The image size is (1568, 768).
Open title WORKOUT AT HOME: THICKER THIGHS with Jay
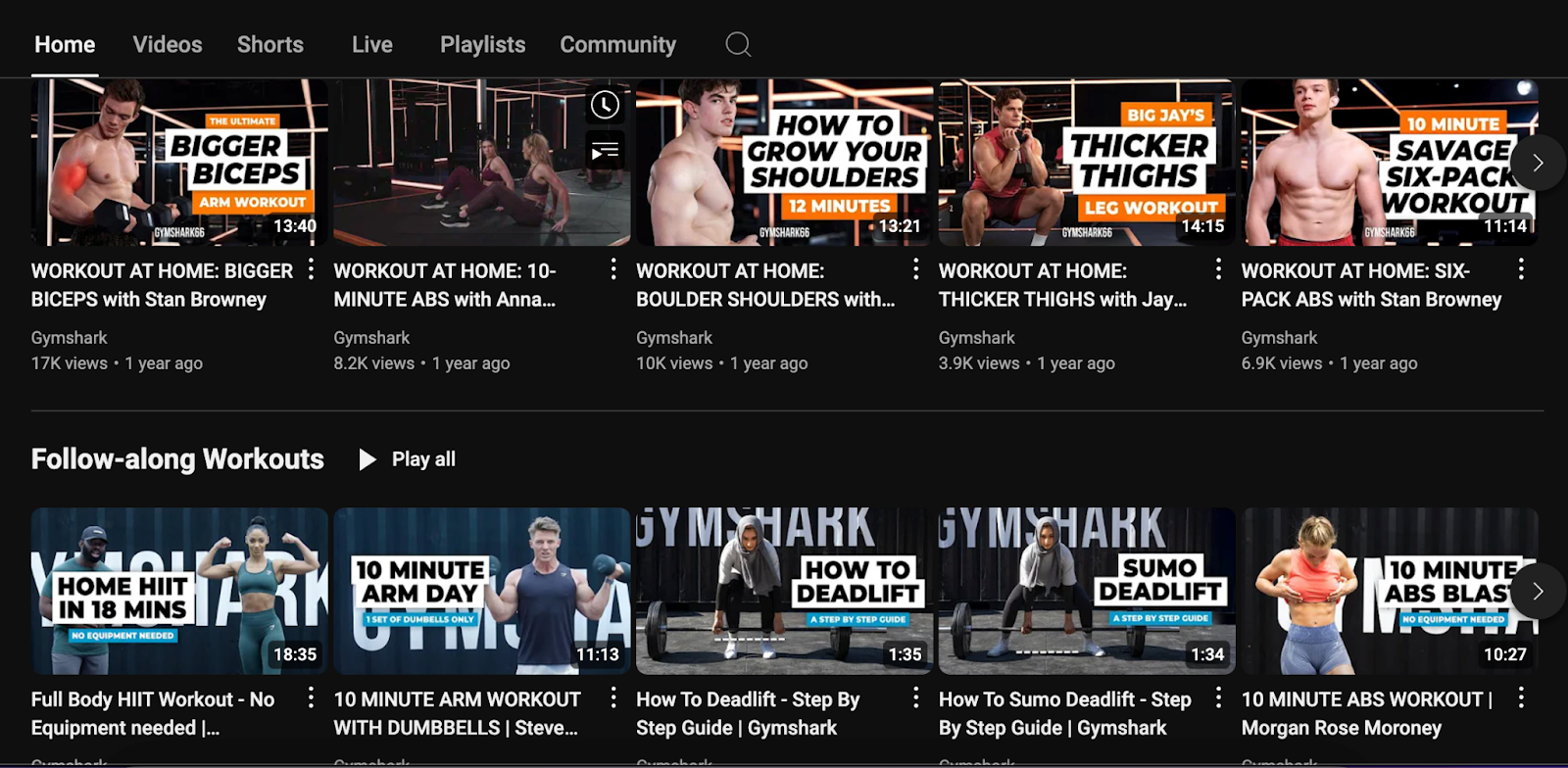tap(1063, 285)
